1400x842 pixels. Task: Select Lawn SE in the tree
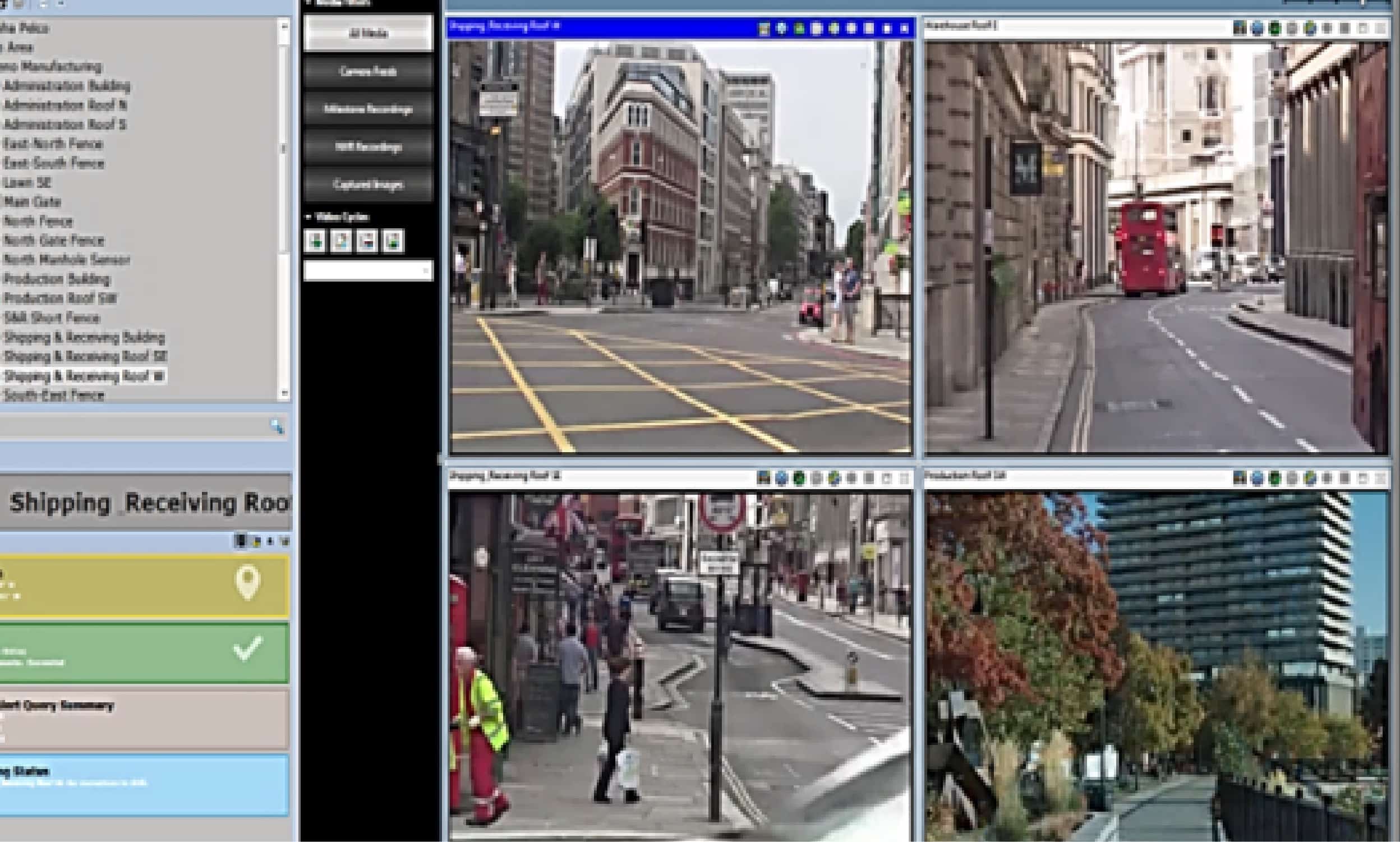coord(27,183)
